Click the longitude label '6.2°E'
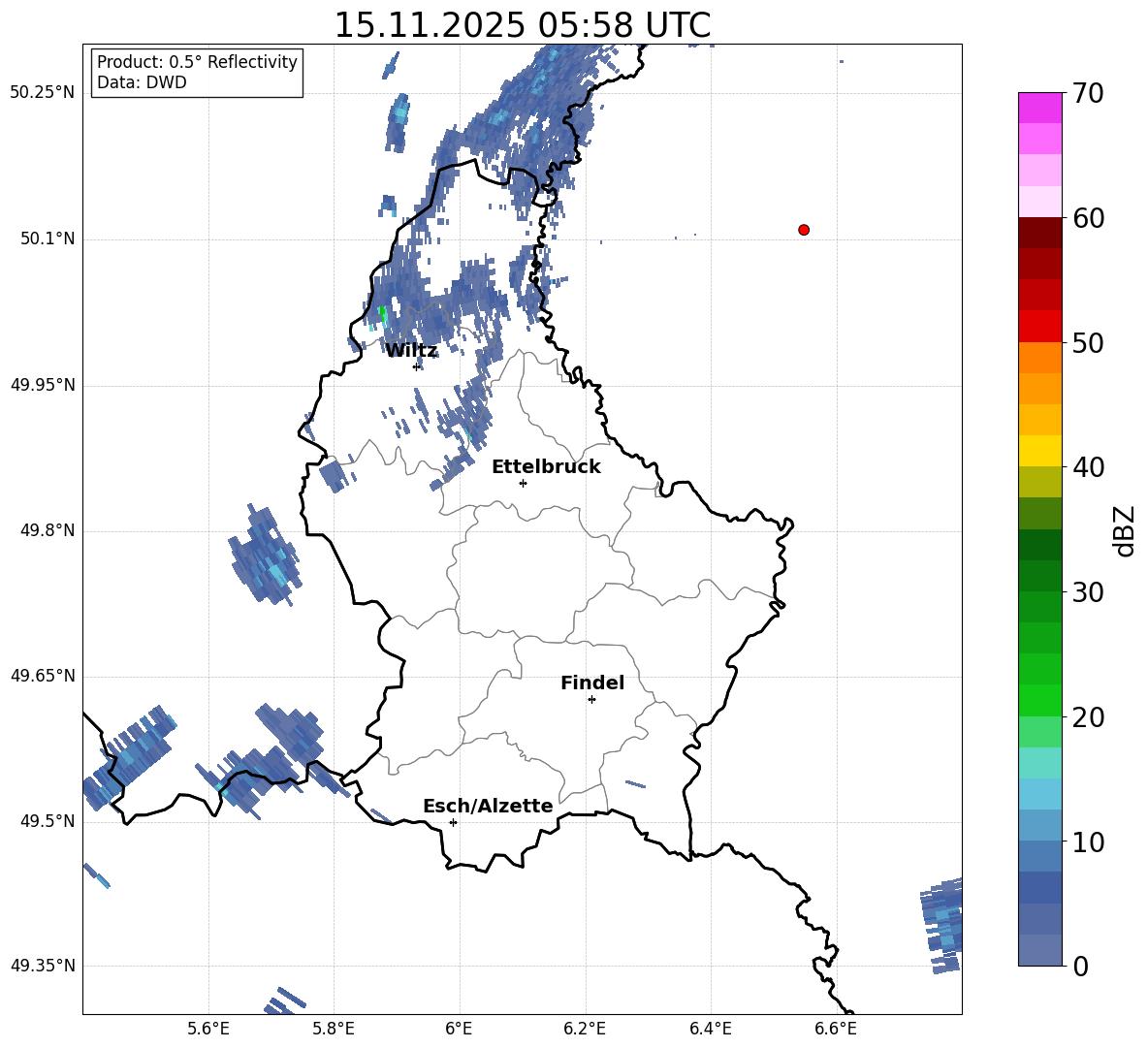Viewport: 1148px width, 1048px height. (585, 1029)
